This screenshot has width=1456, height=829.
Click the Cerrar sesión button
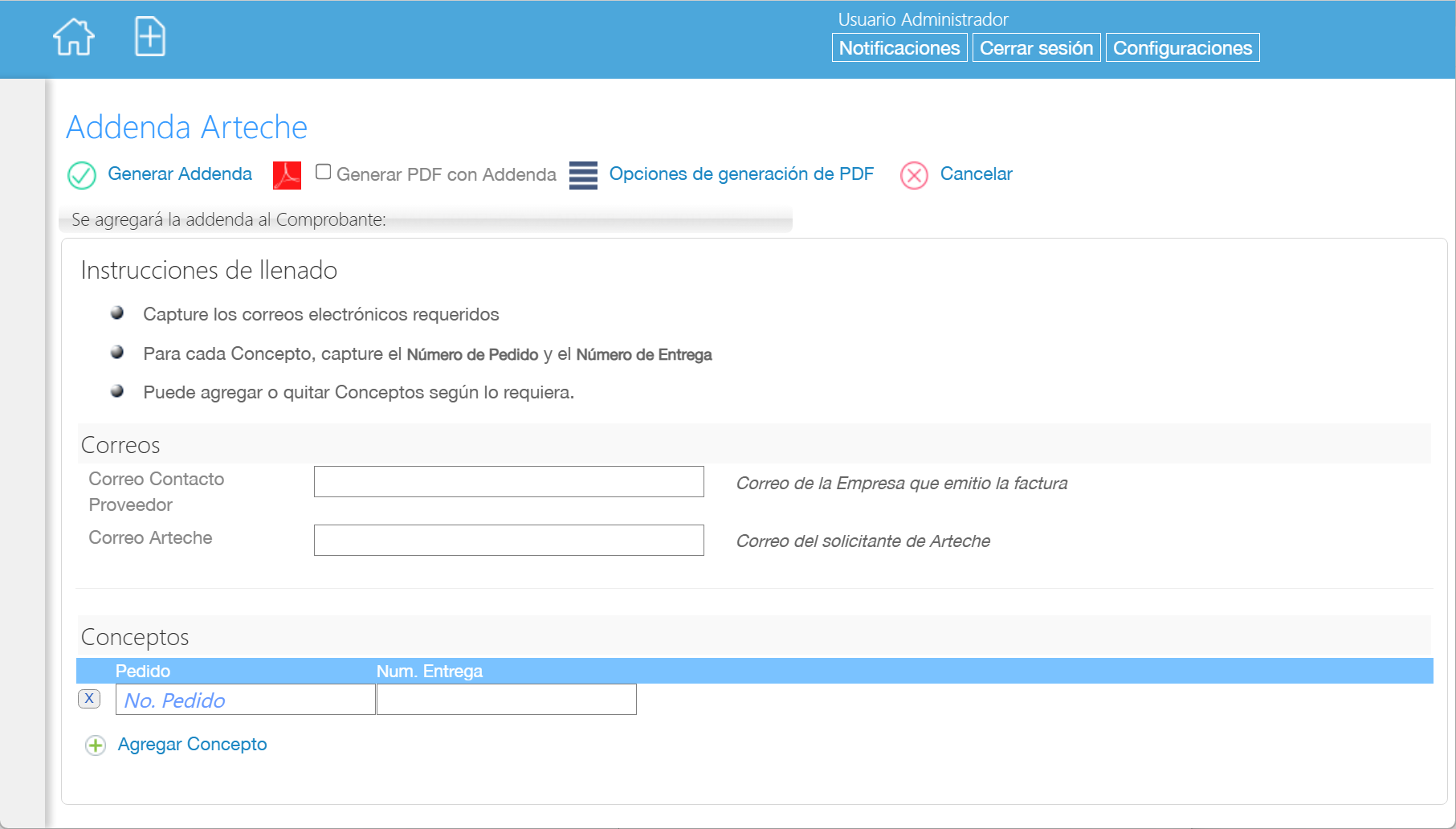coord(1036,48)
